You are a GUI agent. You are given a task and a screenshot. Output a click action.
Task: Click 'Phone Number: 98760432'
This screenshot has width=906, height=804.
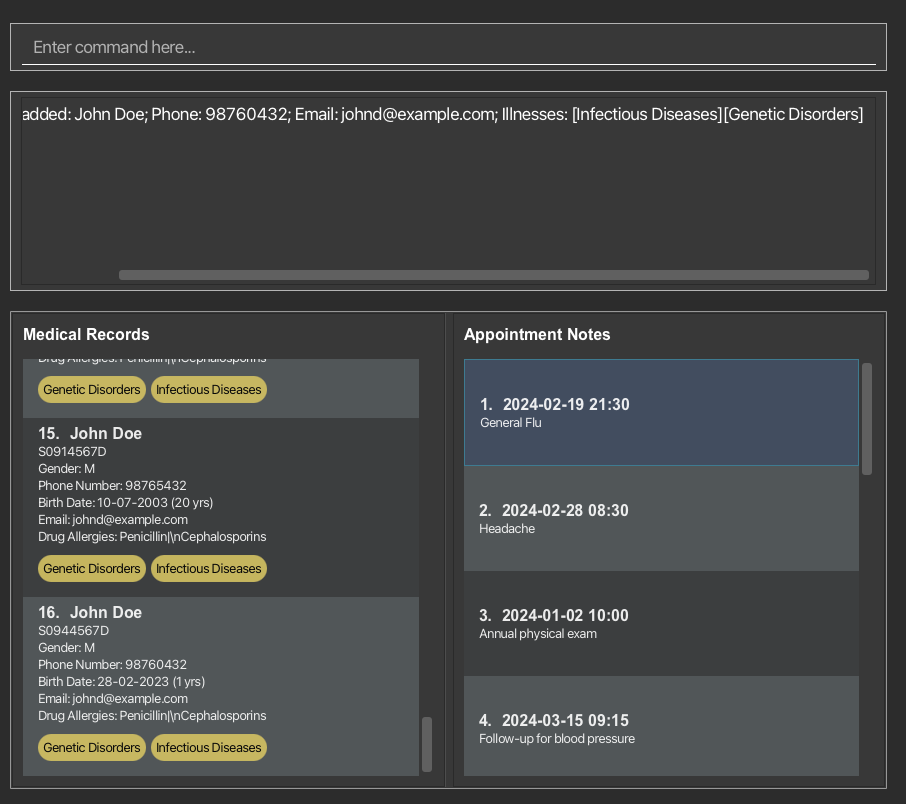click(112, 665)
